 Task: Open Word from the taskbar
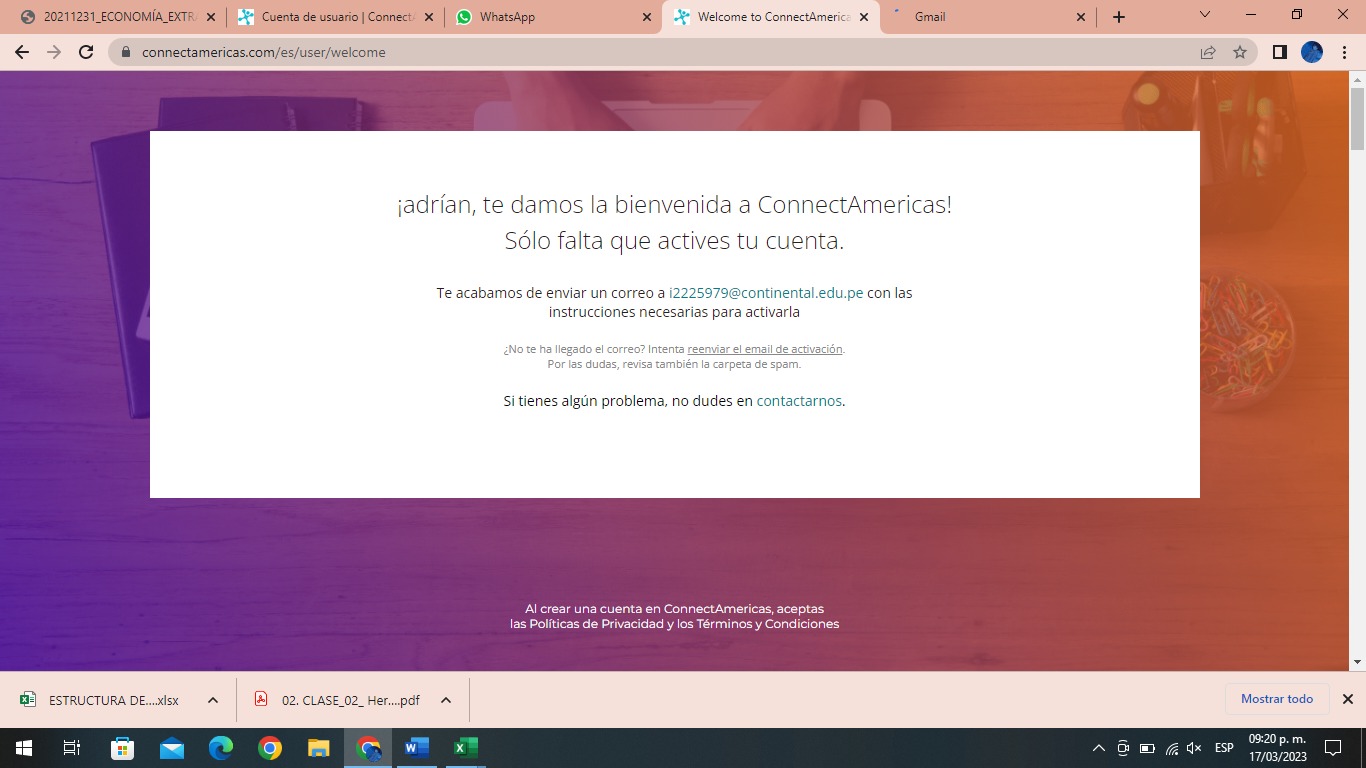pyautogui.click(x=417, y=748)
